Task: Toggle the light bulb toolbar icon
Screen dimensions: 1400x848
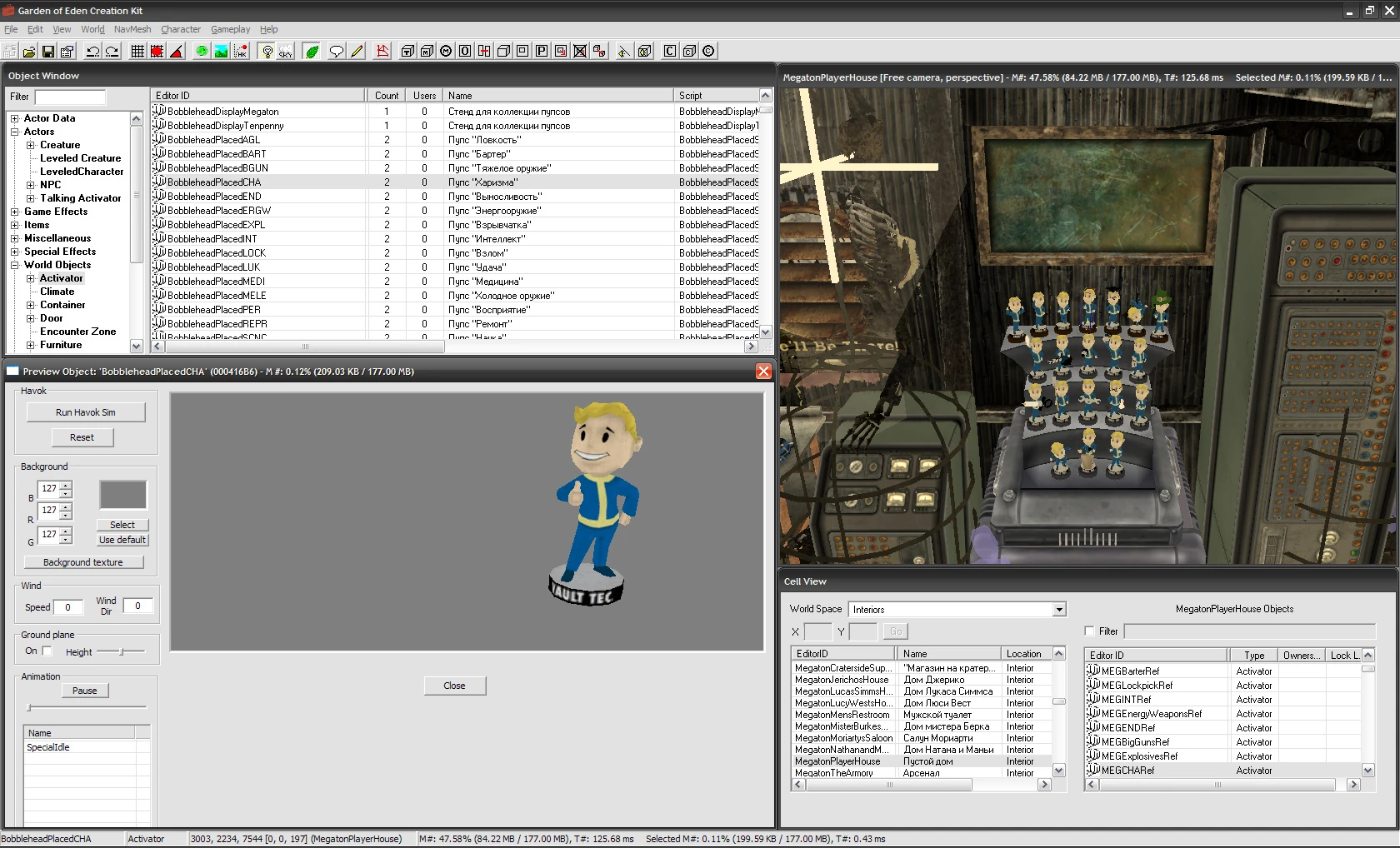Action: click(267, 52)
